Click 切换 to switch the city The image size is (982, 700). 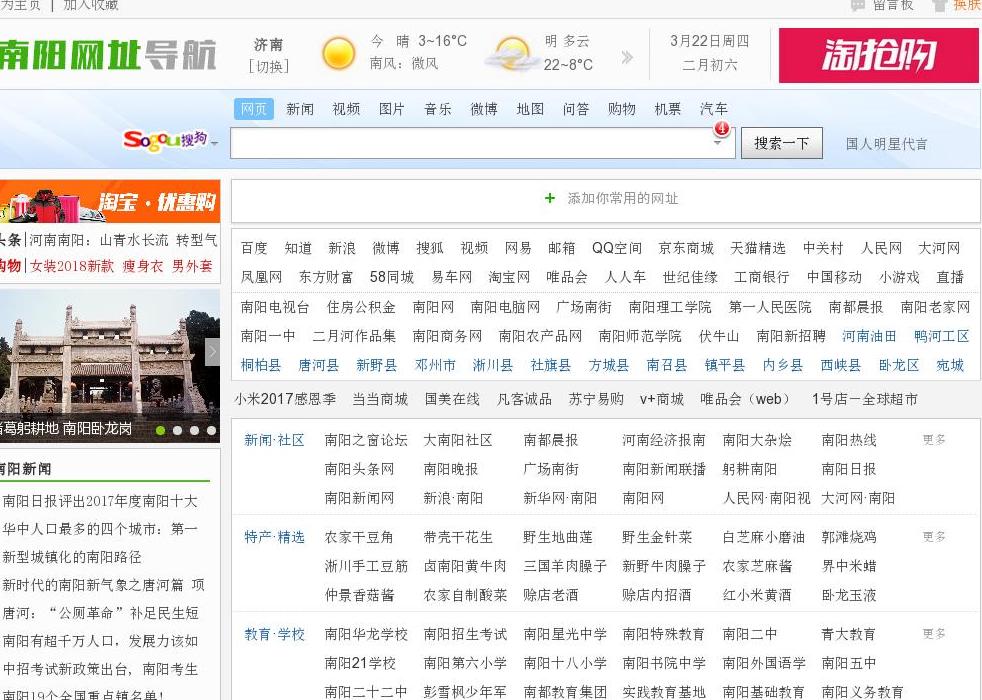coord(269,66)
